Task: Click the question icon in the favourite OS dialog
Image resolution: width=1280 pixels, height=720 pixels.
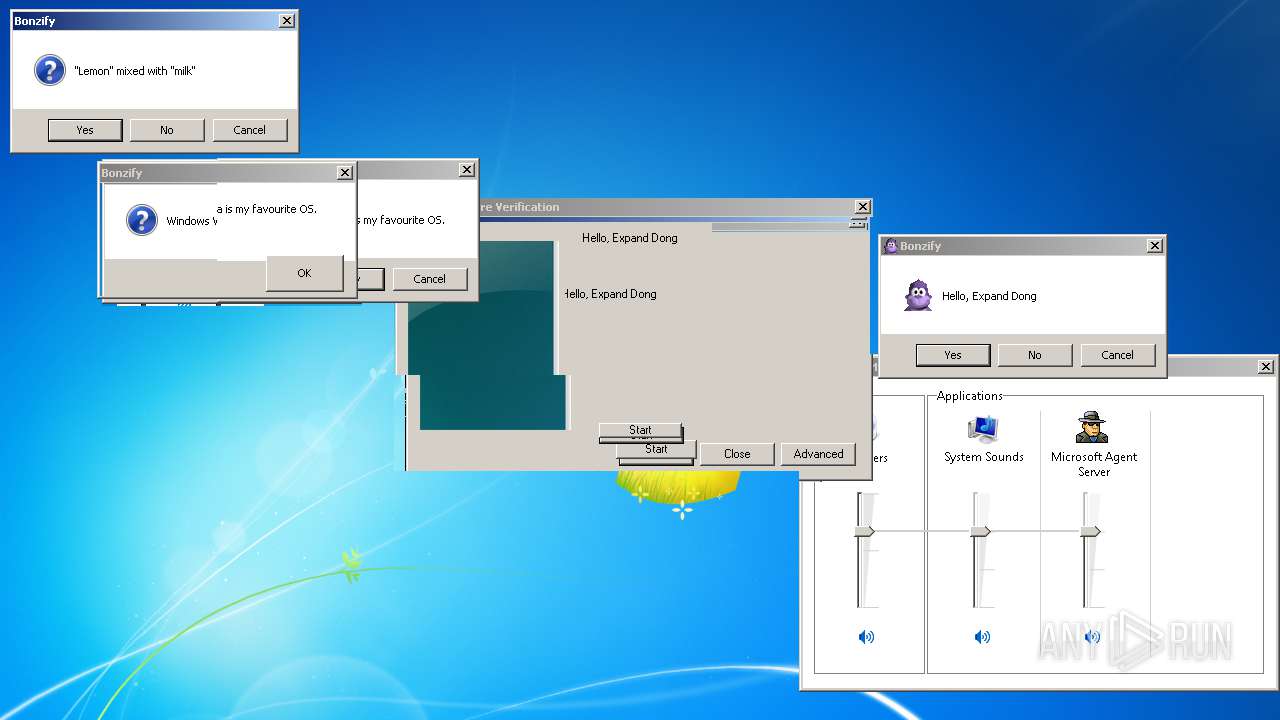Action: coord(142,221)
